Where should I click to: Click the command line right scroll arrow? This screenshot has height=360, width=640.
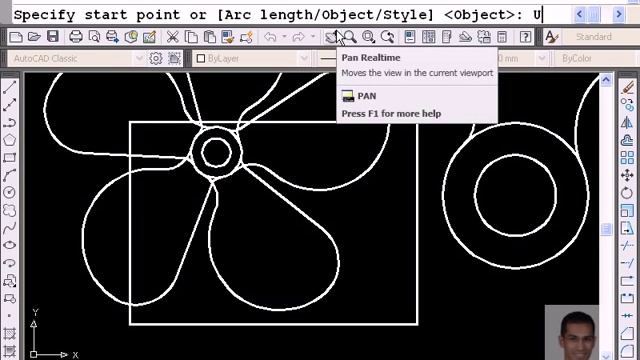click(x=618, y=15)
